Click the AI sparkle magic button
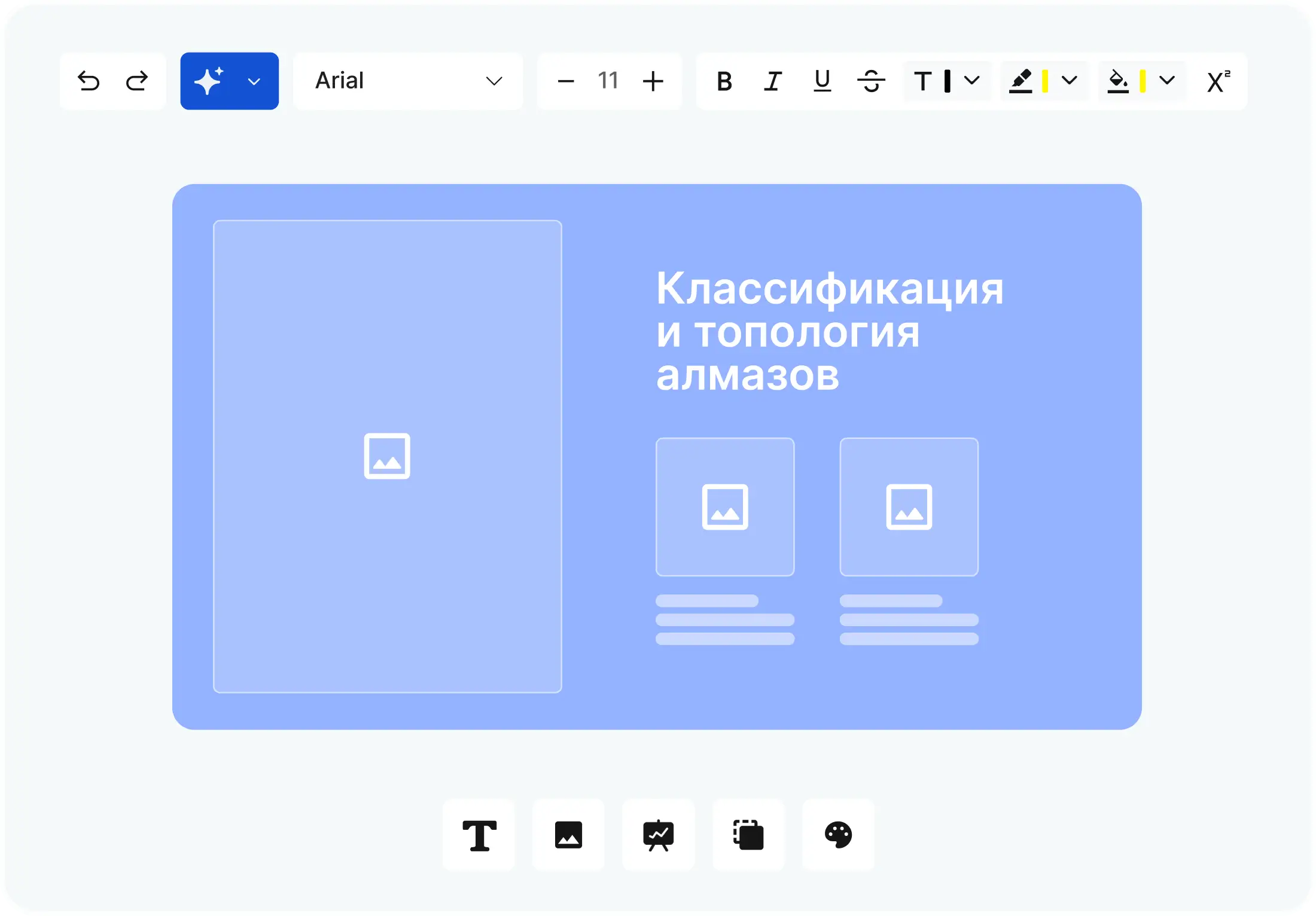Viewport: 1316px width, 916px height. [x=209, y=81]
